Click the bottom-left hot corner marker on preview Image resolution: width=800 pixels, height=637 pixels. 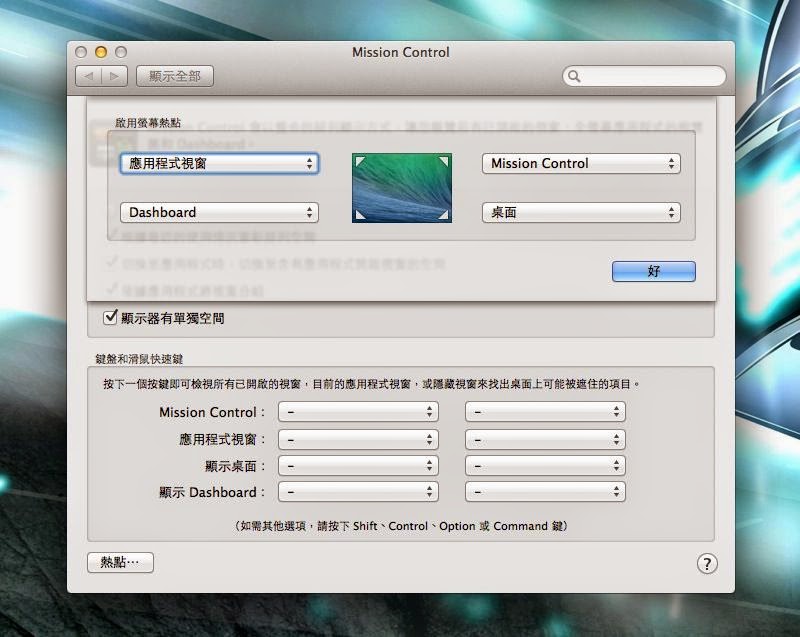(360, 214)
